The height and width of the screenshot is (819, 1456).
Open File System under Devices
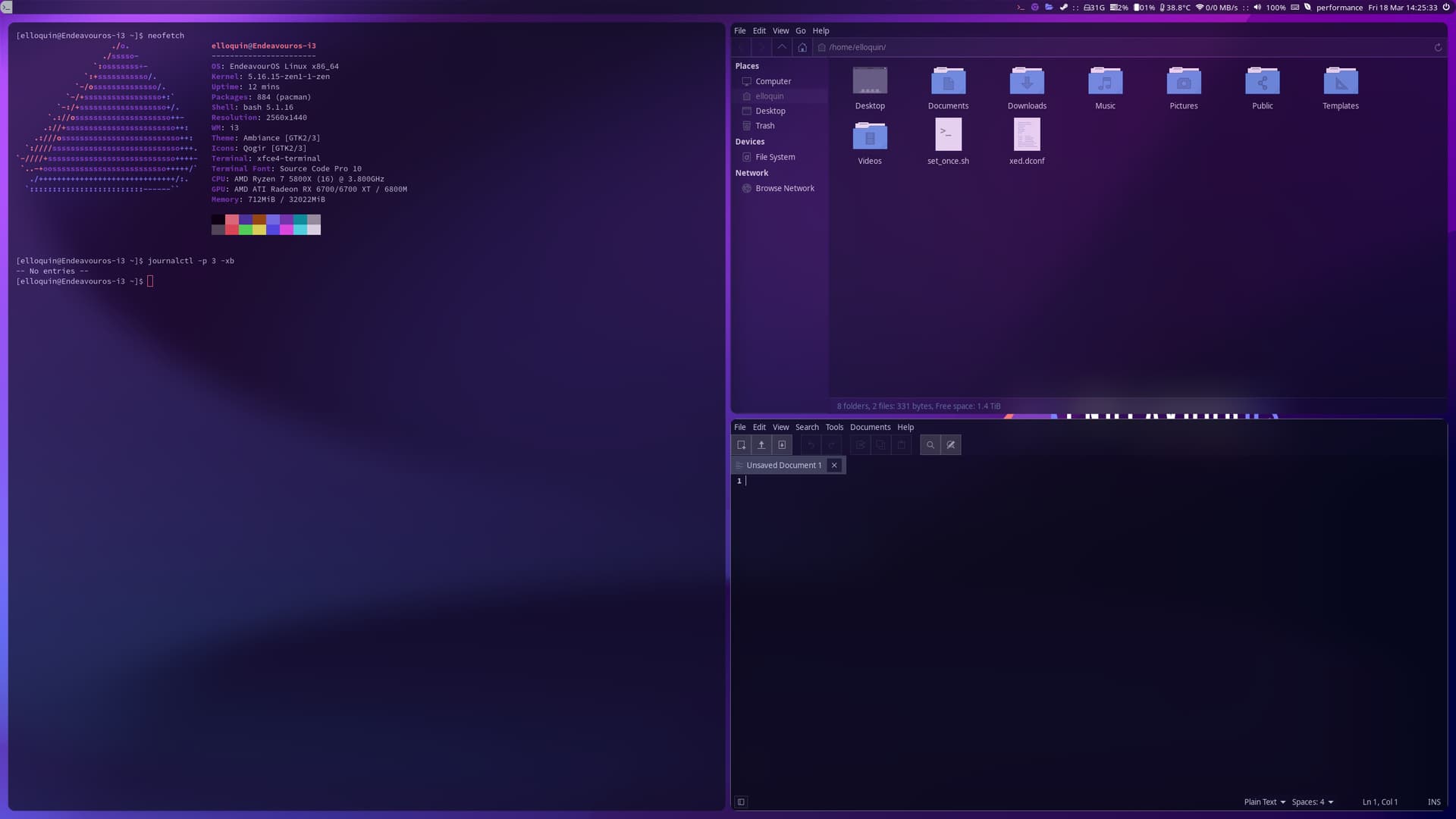click(775, 157)
